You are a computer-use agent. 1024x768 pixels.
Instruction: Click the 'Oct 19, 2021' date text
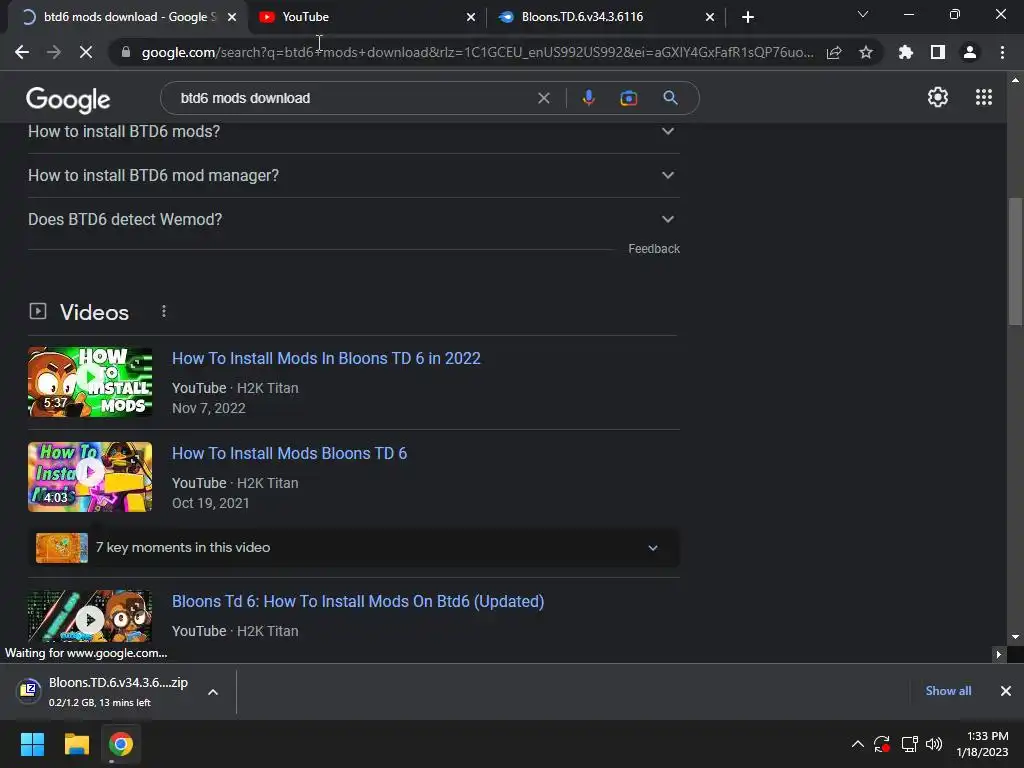(210, 504)
